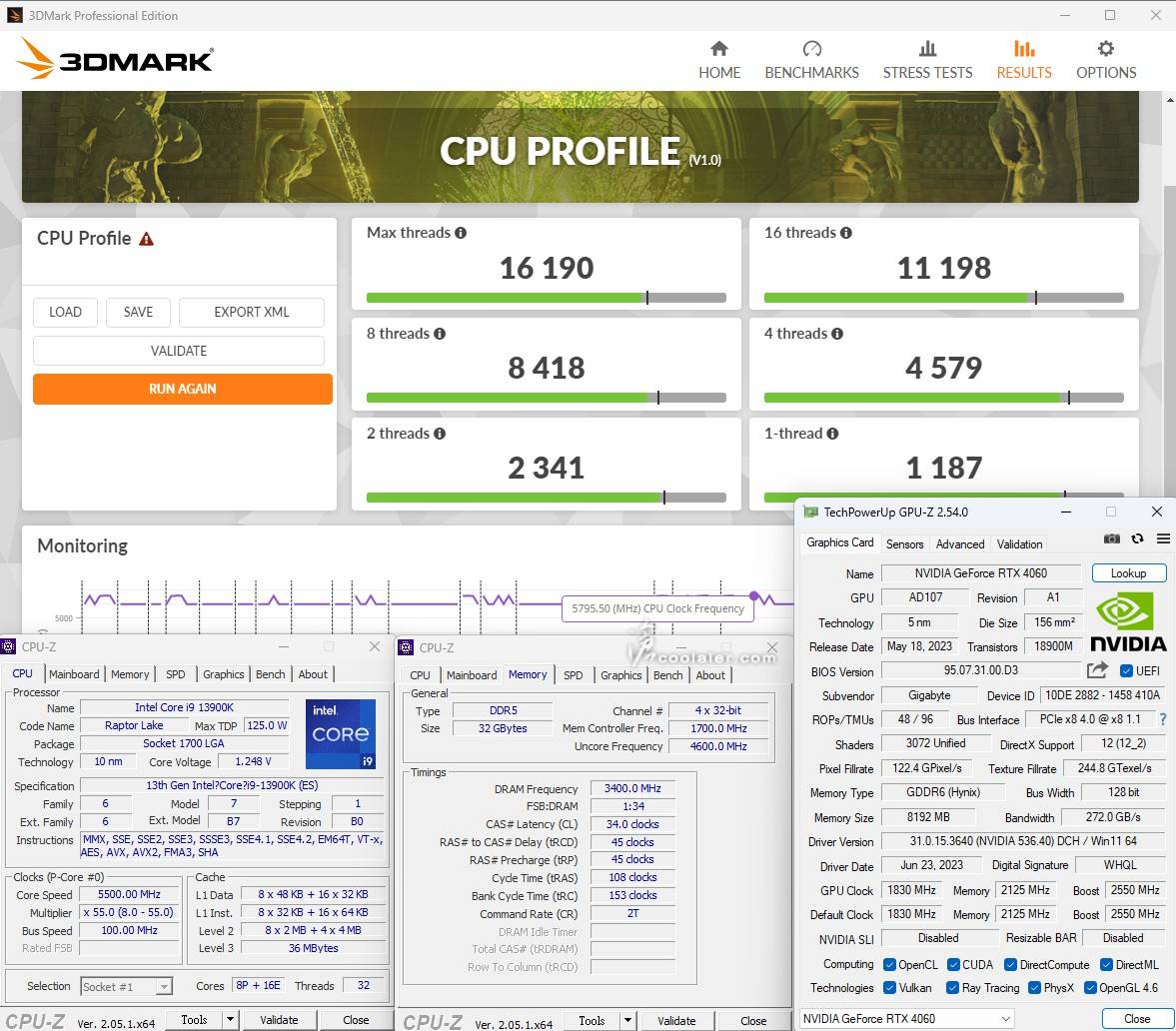Go to the Benchmarks gauge icon
This screenshot has height=1031, width=1176.
pos(811,49)
